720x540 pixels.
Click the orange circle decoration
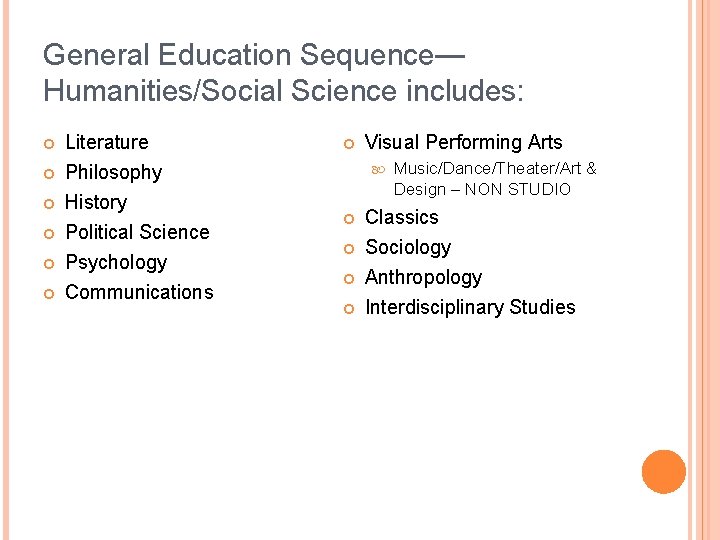click(x=664, y=472)
